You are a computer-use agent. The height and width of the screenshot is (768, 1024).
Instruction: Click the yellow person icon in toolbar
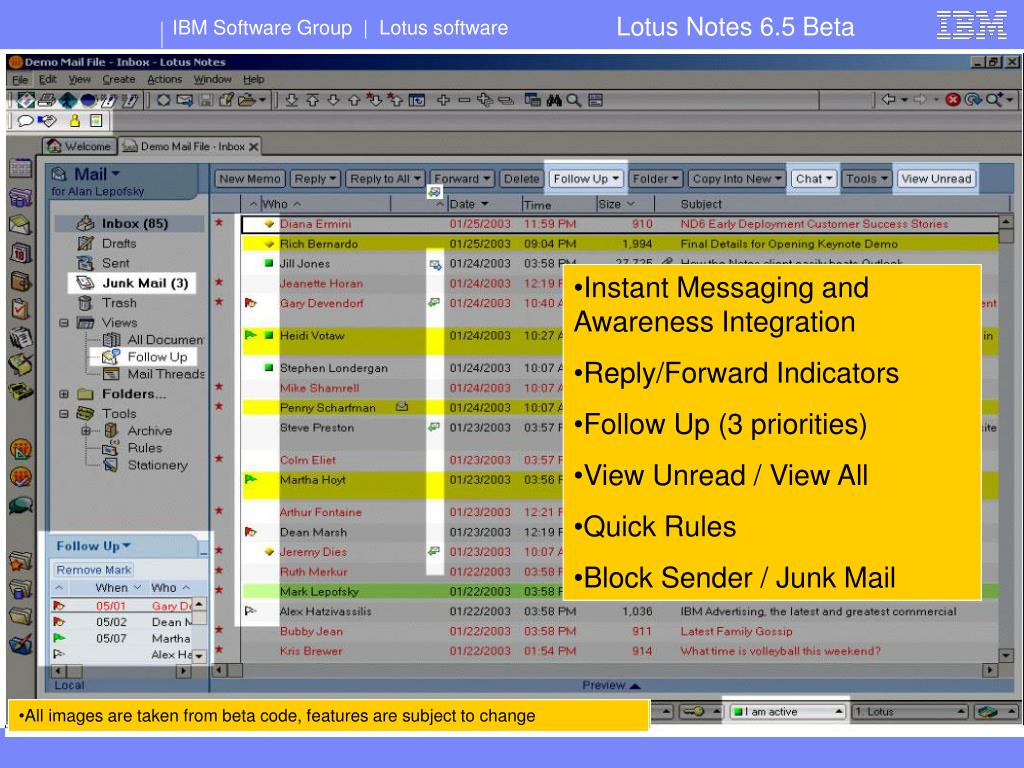75,121
